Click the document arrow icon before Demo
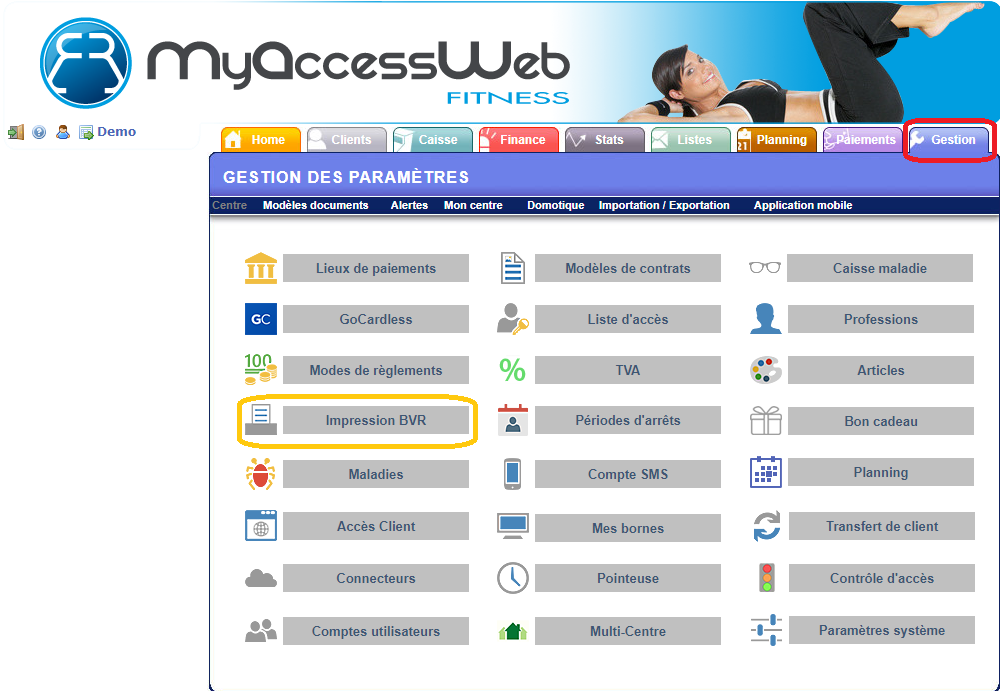Viewport: 1000px width, 691px height. pyautogui.click(x=86, y=132)
